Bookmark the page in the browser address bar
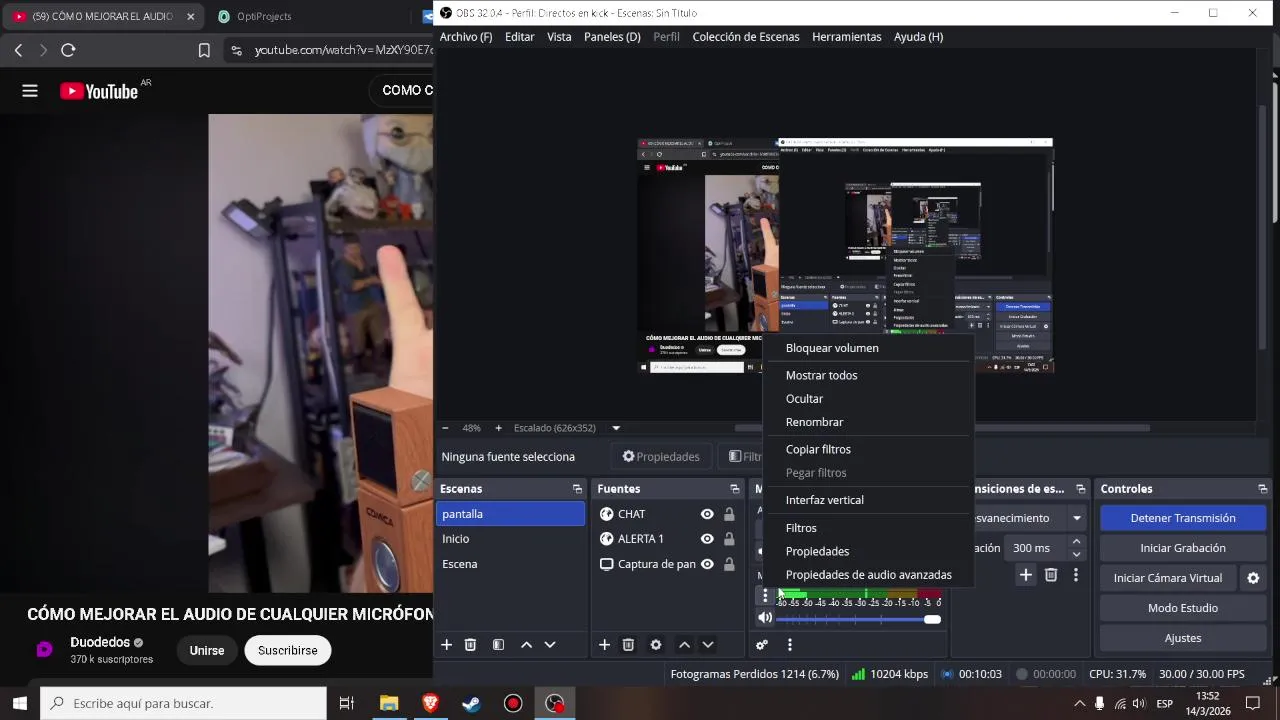This screenshot has height=720, width=1280. (204, 50)
